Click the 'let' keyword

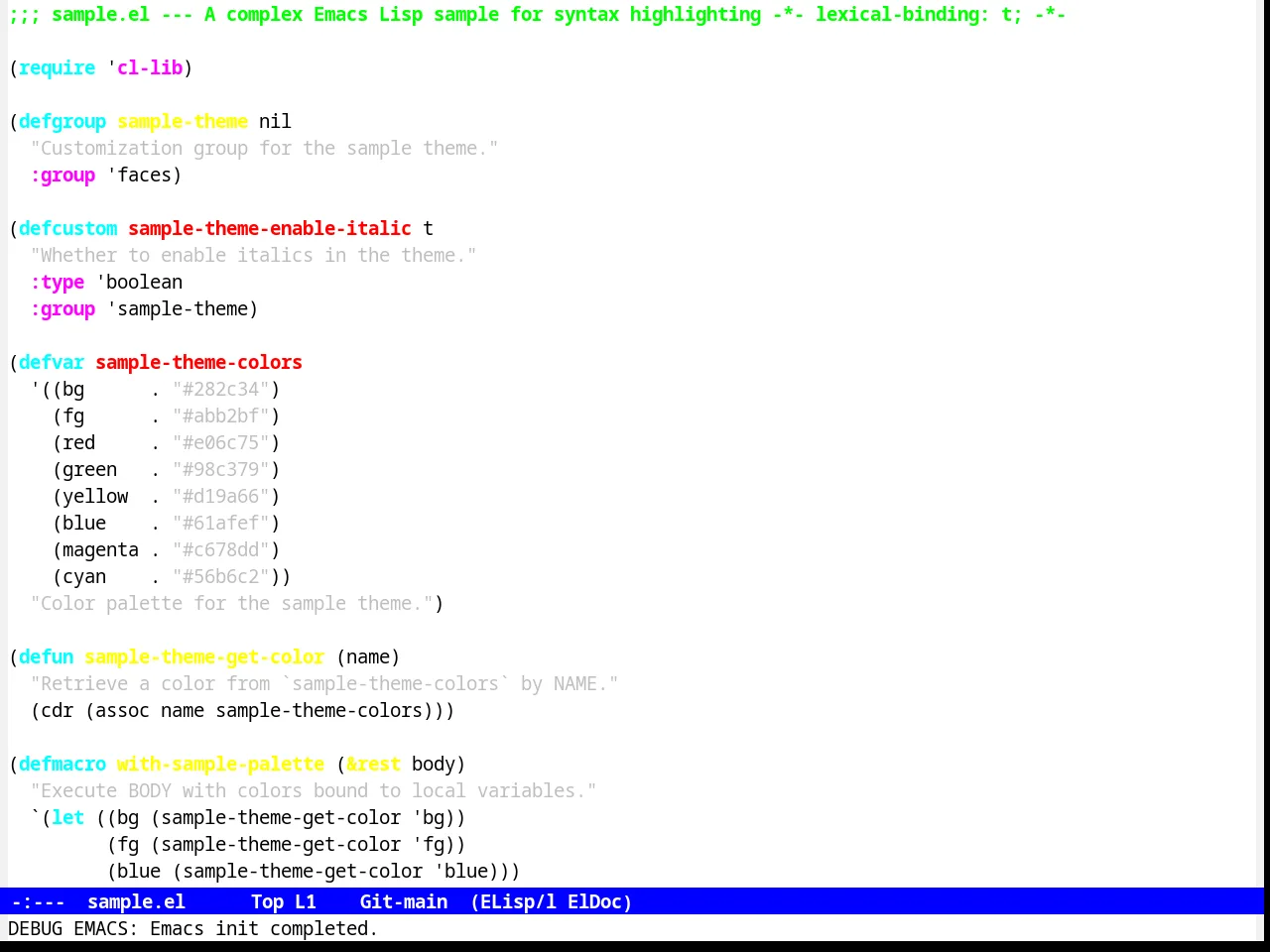(x=67, y=817)
